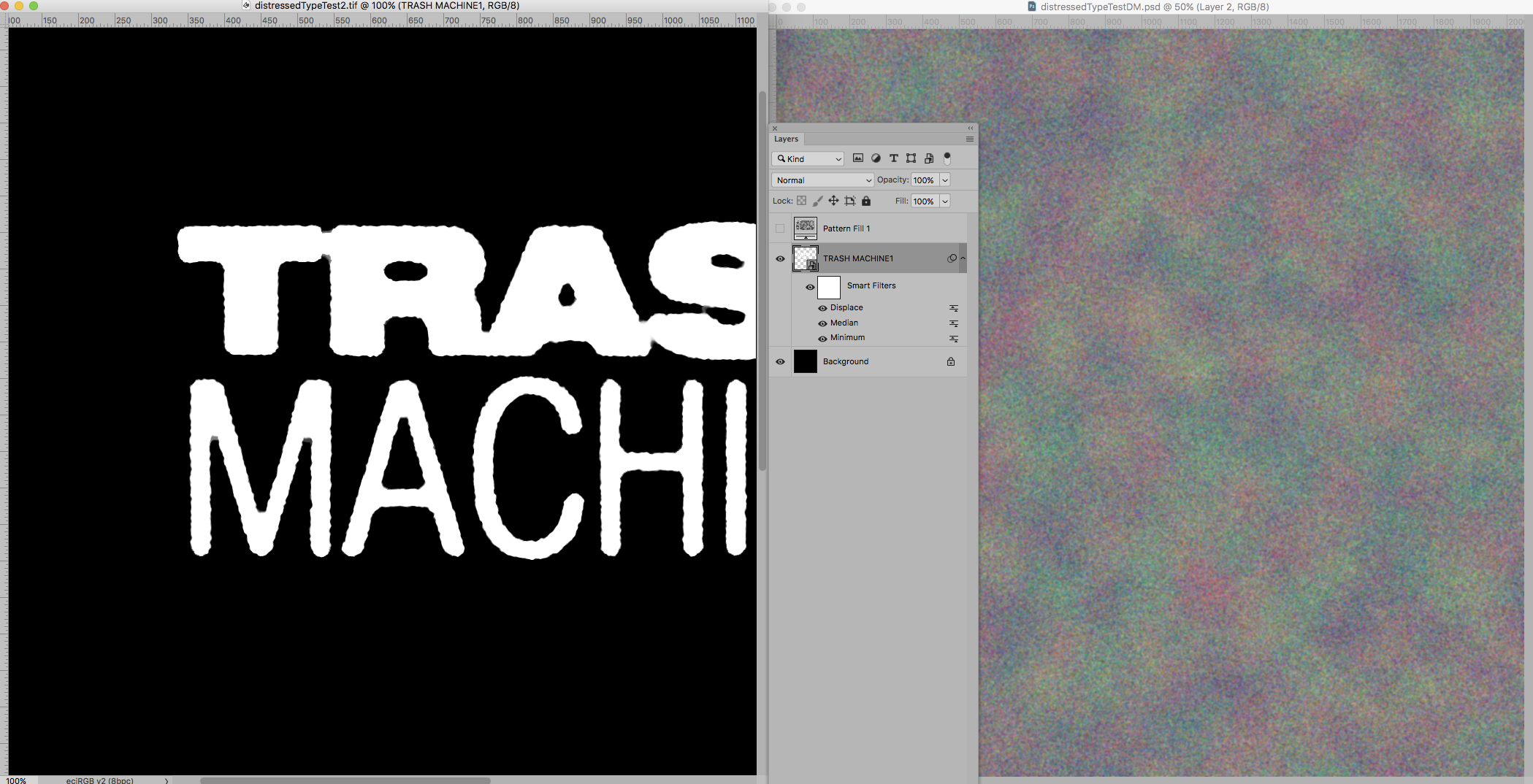Minimize the distressedTypeTest2.tif window
The height and width of the screenshot is (784, 1533).
pos(19,6)
